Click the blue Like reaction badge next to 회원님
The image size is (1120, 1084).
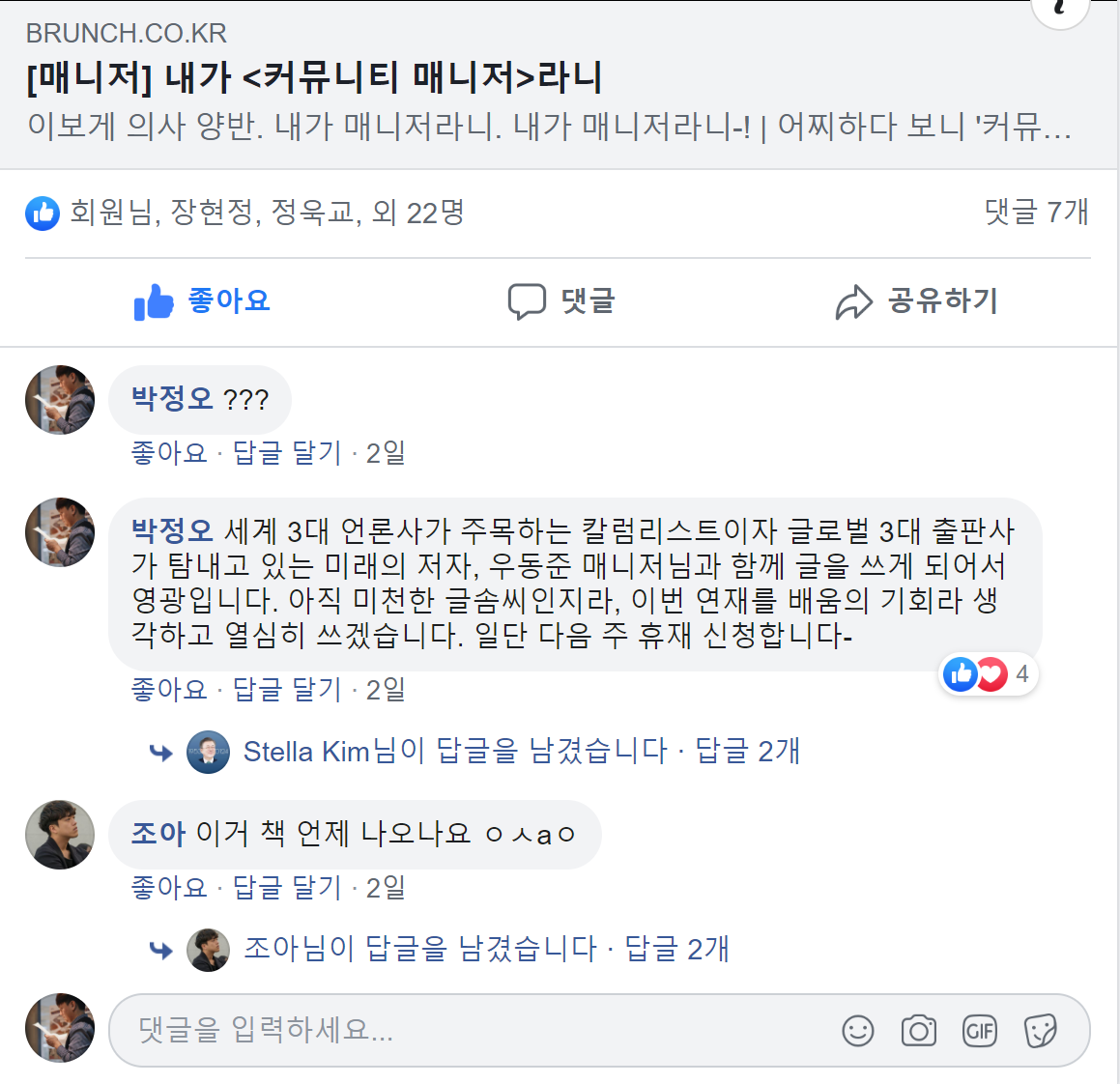[42, 214]
